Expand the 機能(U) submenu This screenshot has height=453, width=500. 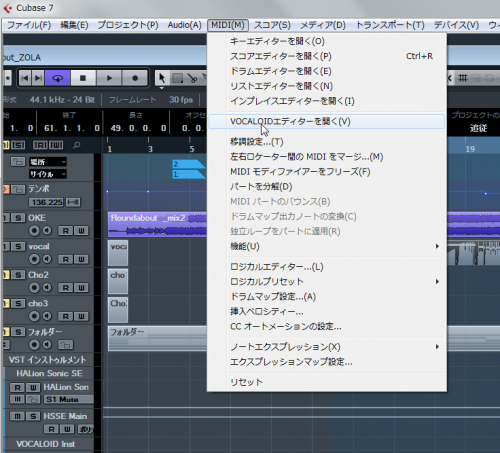coord(326,246)
